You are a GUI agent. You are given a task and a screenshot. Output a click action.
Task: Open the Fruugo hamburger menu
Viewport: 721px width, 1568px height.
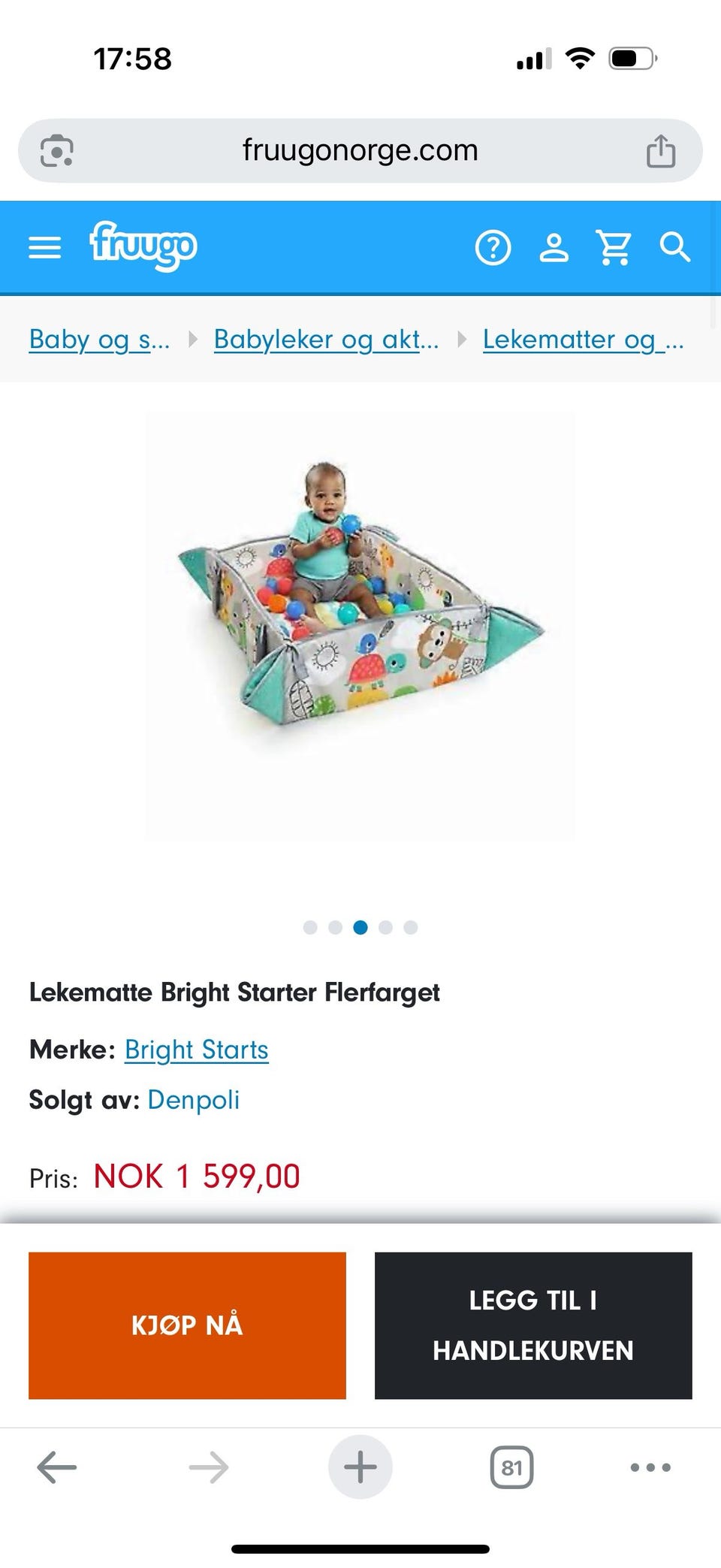coord(44,247)
